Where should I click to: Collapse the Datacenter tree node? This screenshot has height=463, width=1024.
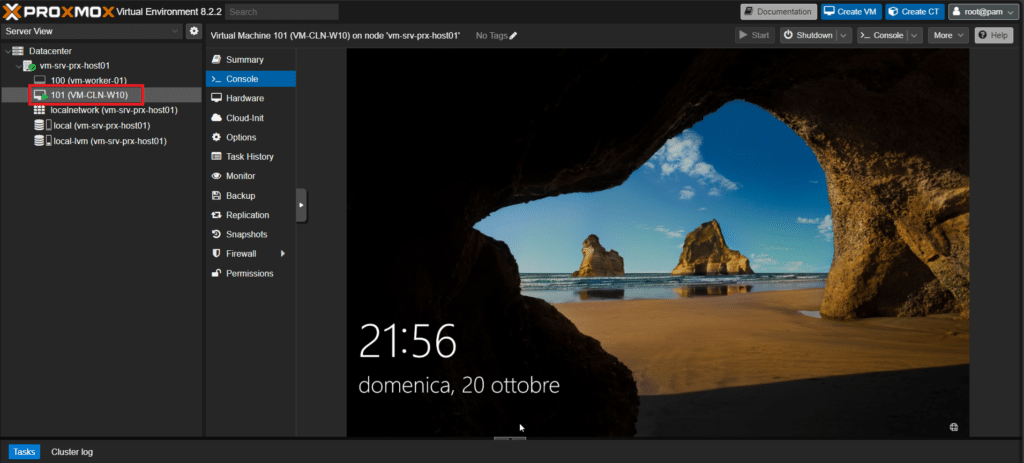7,51
